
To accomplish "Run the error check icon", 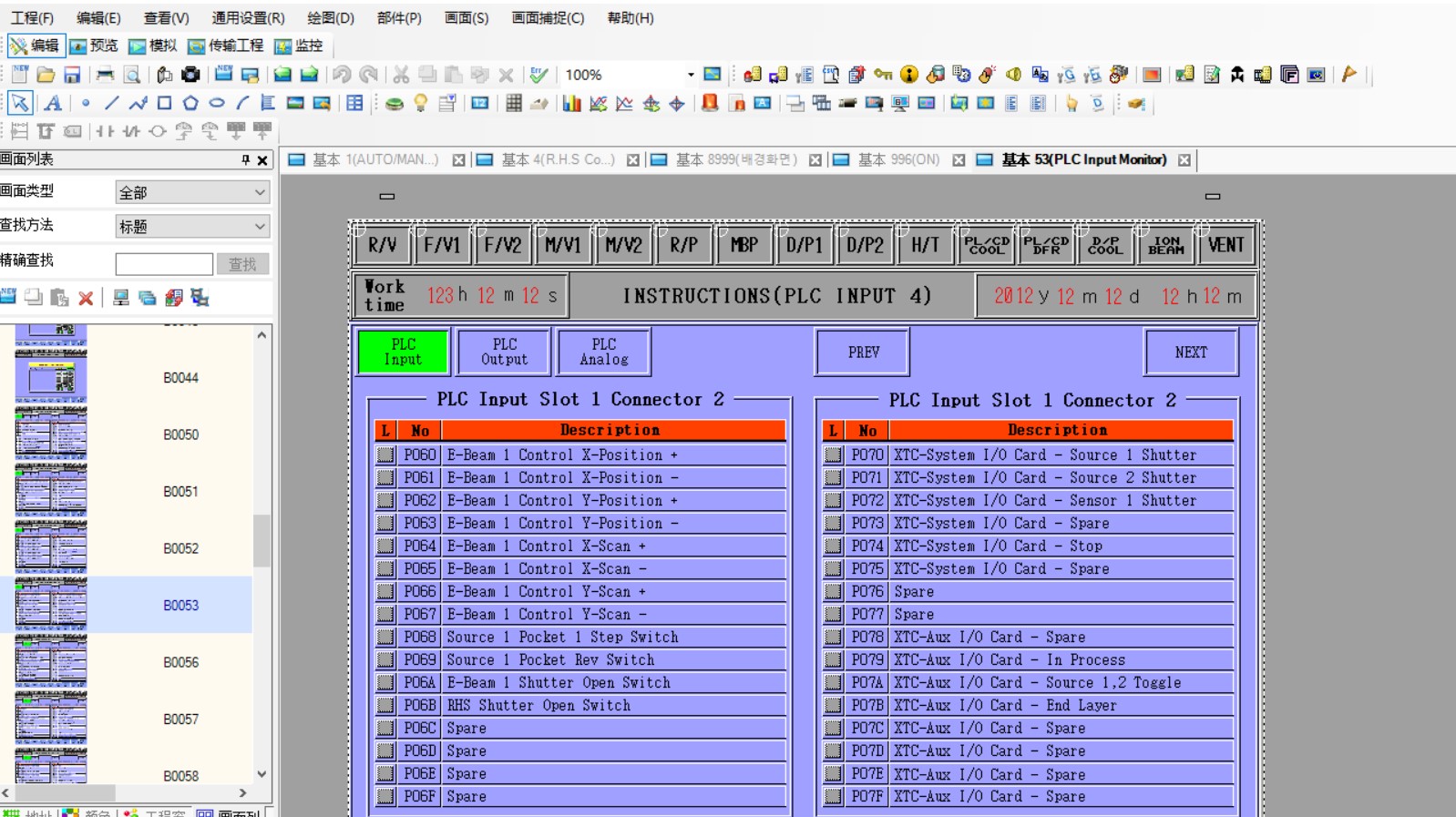I will (x=538, y=75).
